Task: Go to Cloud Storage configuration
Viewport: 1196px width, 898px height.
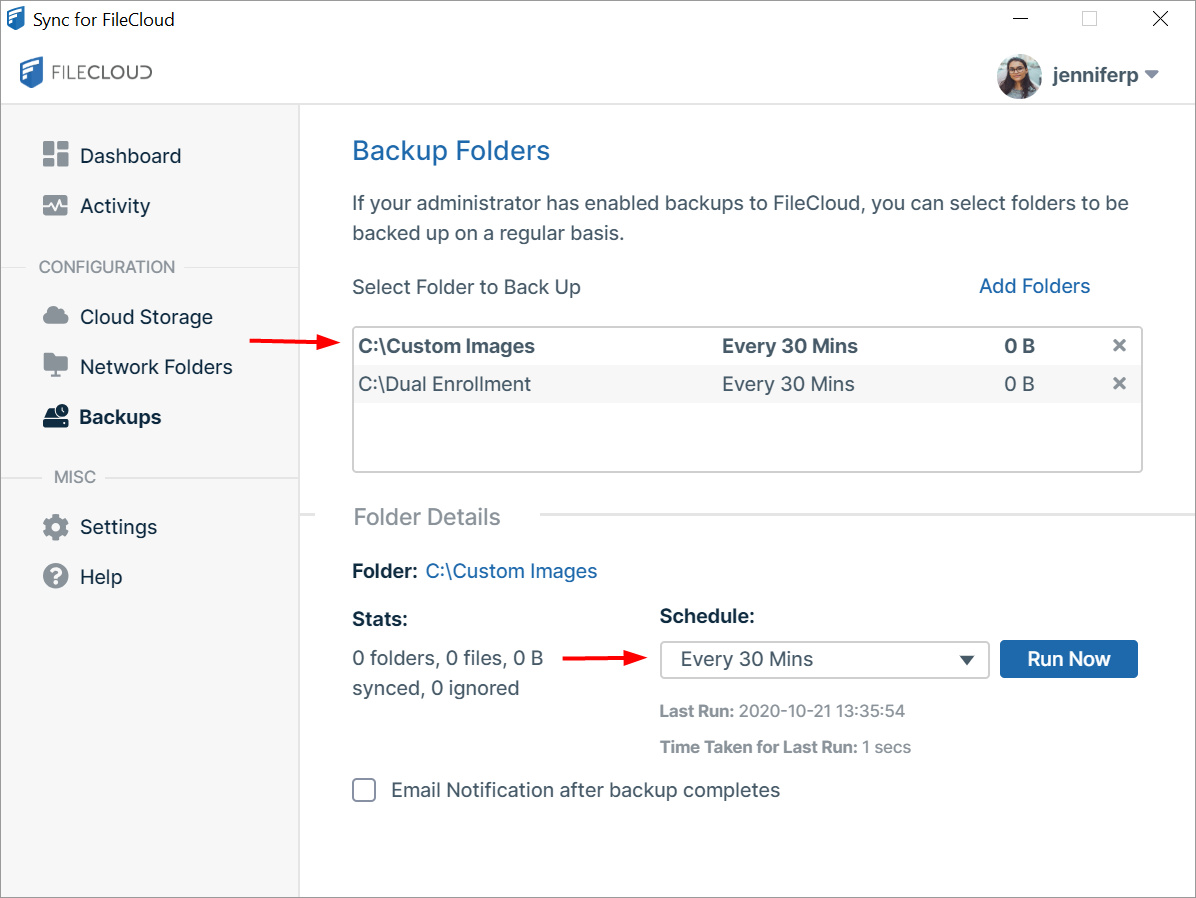Action: (x=146, y=317)
